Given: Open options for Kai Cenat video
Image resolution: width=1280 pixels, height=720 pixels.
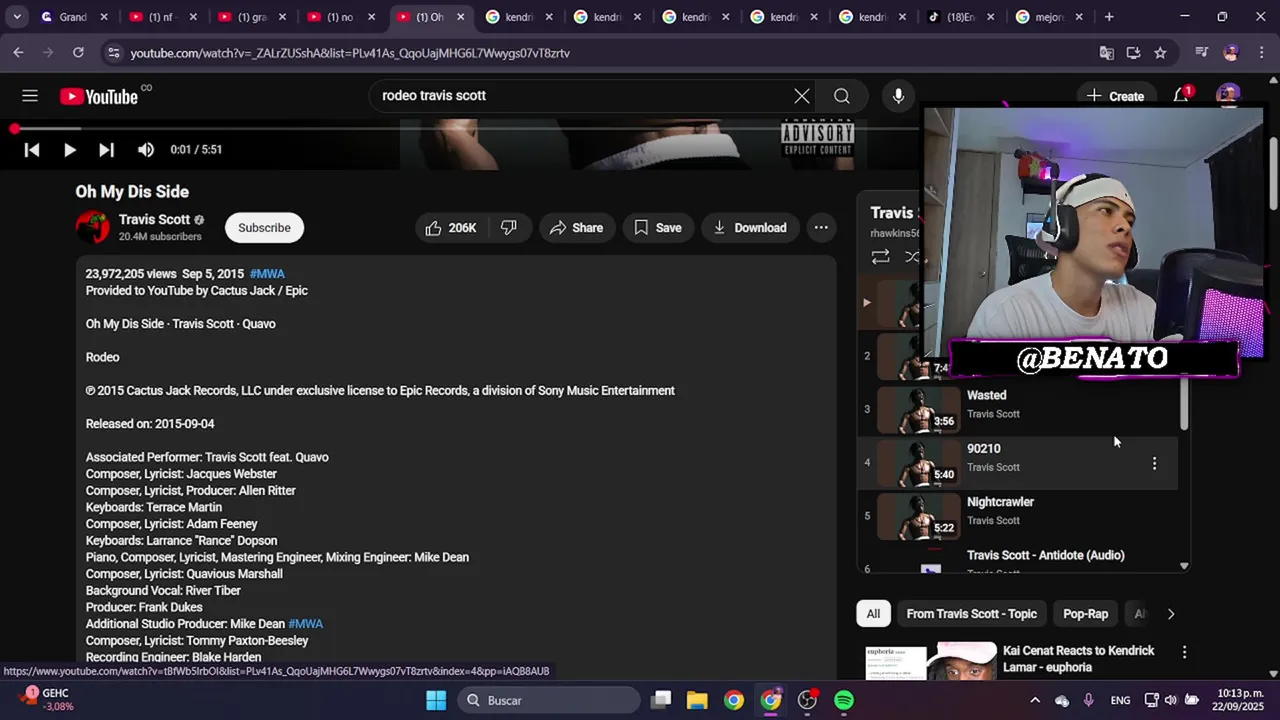Looking at the screenshot, I should point(1184,652).
